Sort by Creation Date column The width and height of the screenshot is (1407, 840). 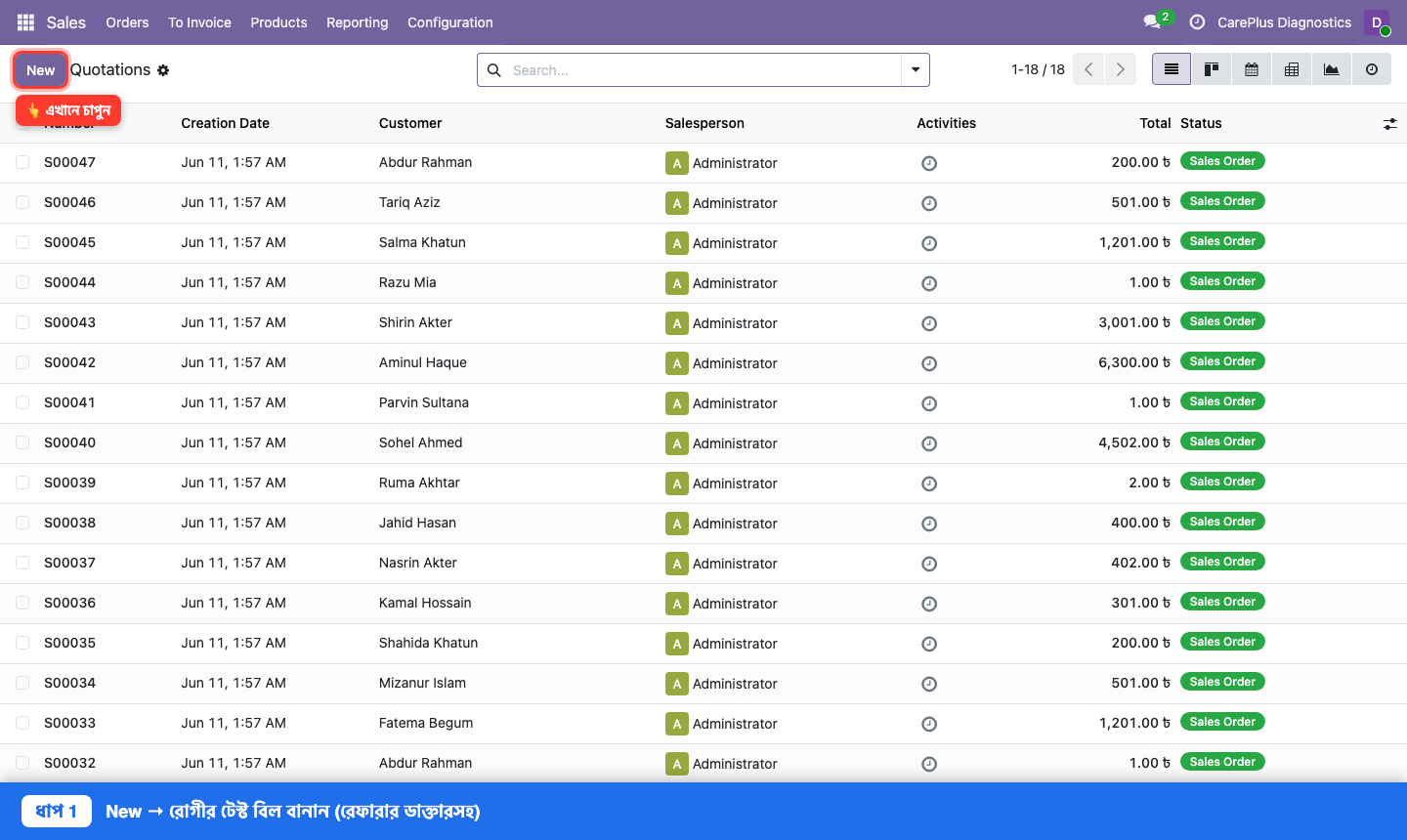(x=225, y=123)
